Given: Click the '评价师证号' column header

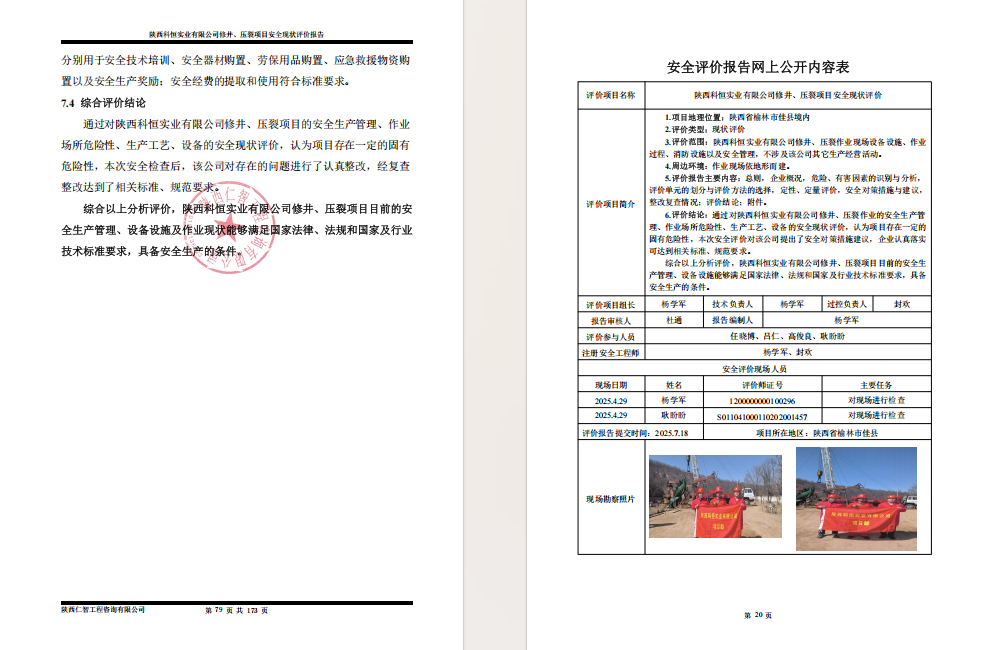Looking at the screenshot, I should (x=763, y=384).
